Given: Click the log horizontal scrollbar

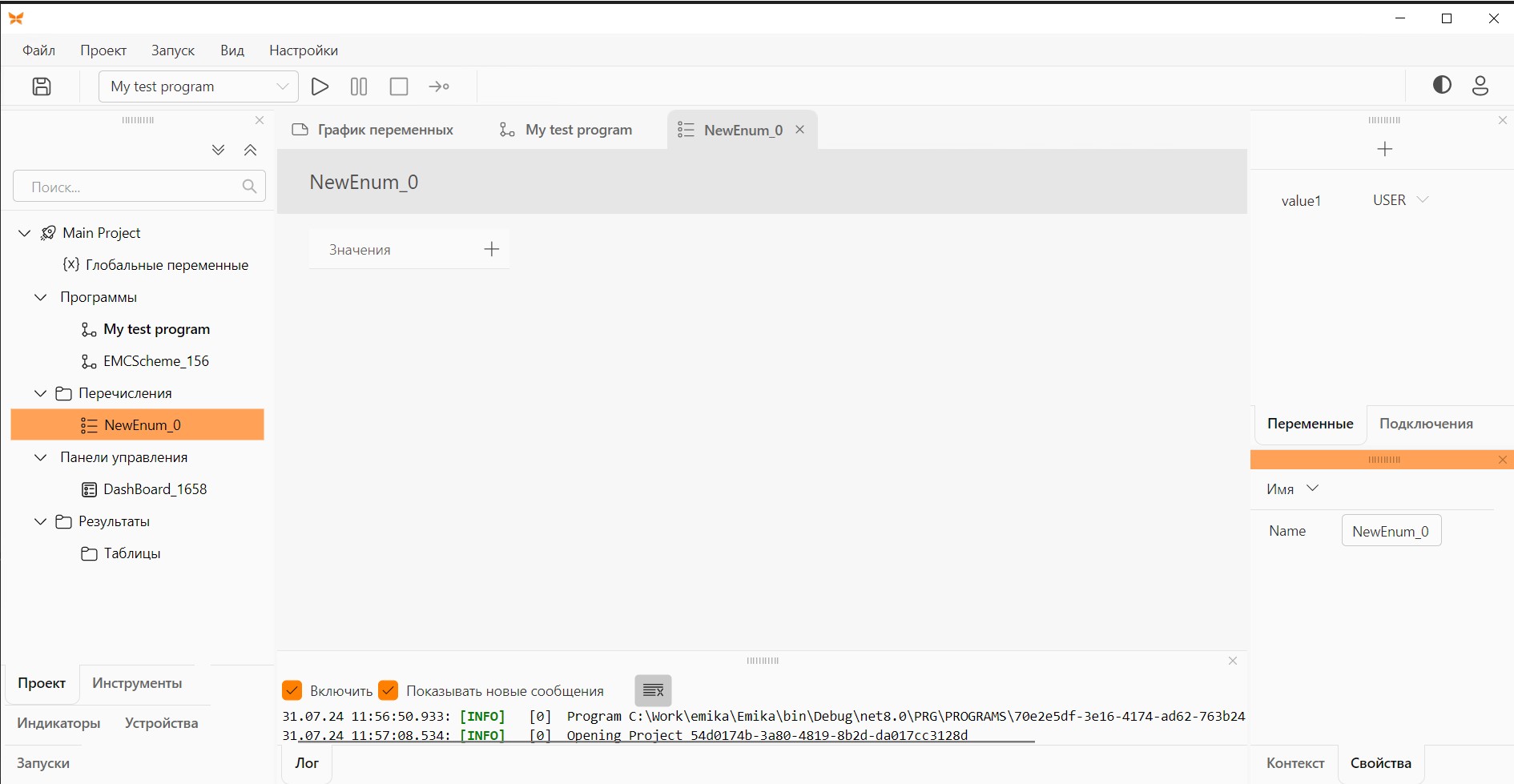Looking at the screenshot, I should point(666,742).
